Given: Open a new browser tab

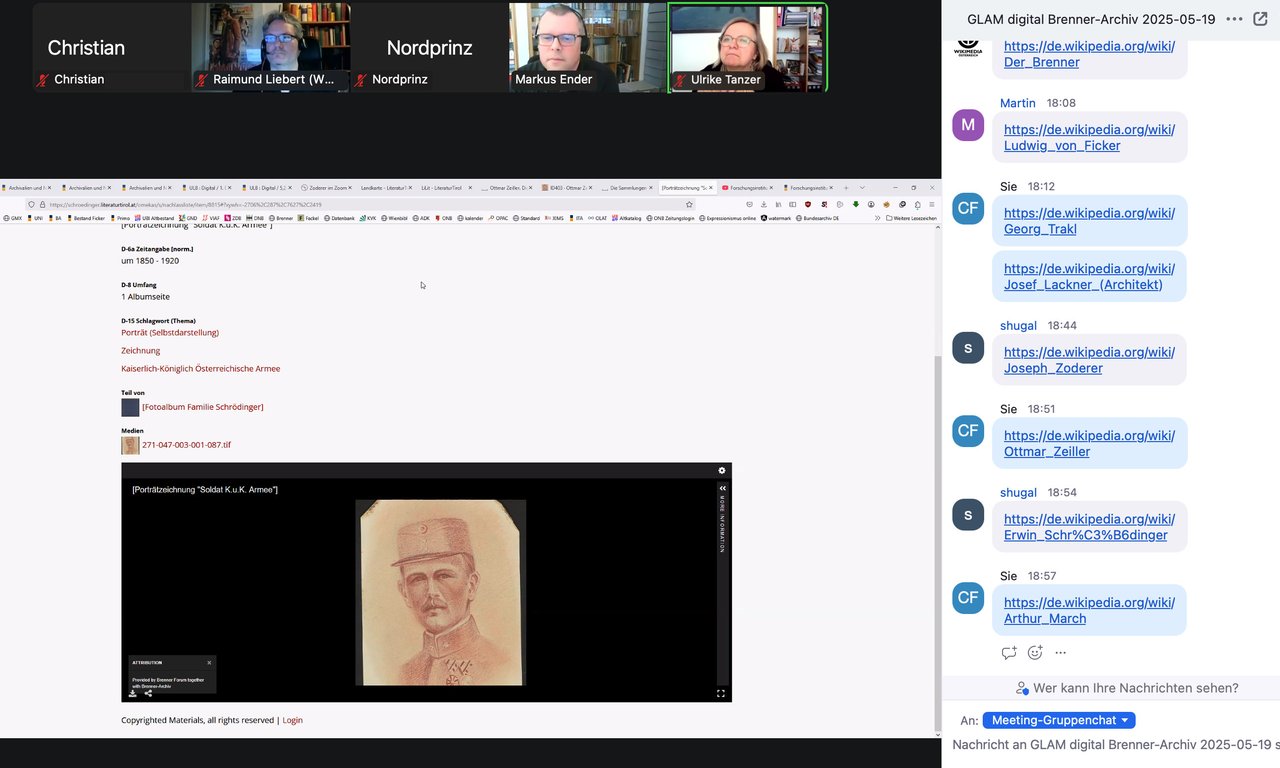Looking at the screenshot, I should click(846, 188).
